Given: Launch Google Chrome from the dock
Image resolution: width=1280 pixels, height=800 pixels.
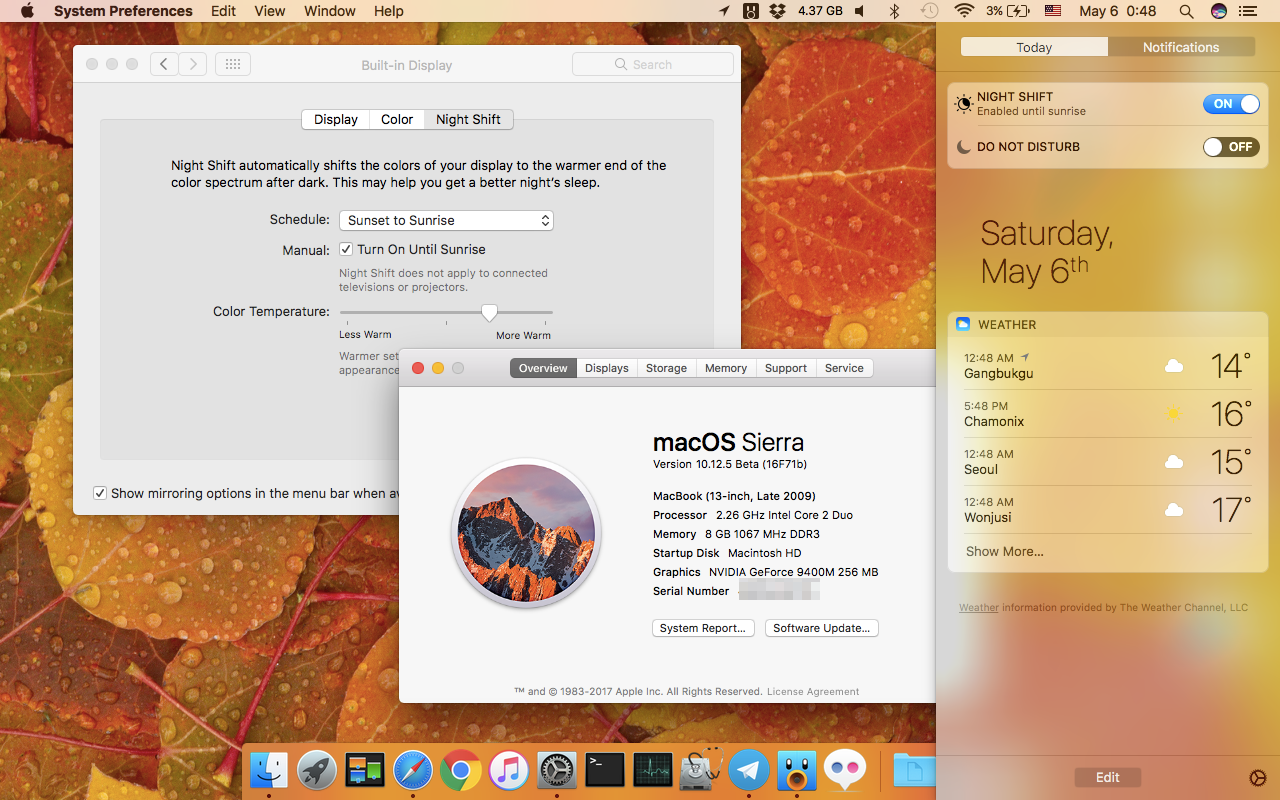Looking at the screenshot, I should point(460,770).
